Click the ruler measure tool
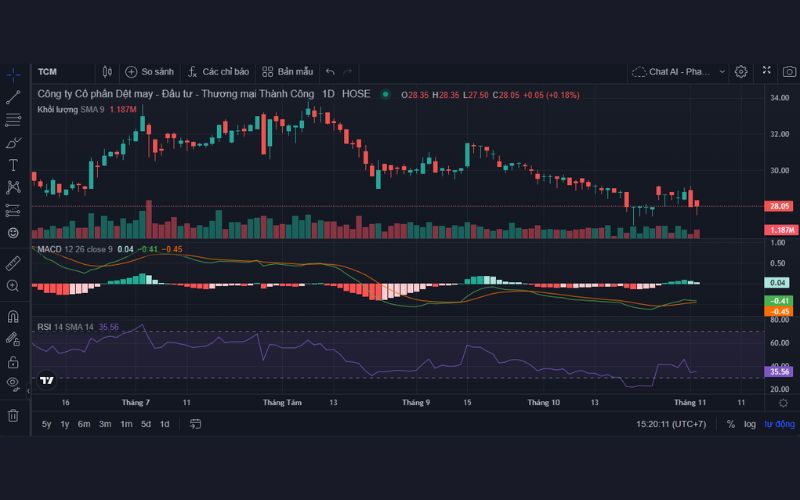The width and height of the screenshot is (800, 500). [x=13, y=263]
